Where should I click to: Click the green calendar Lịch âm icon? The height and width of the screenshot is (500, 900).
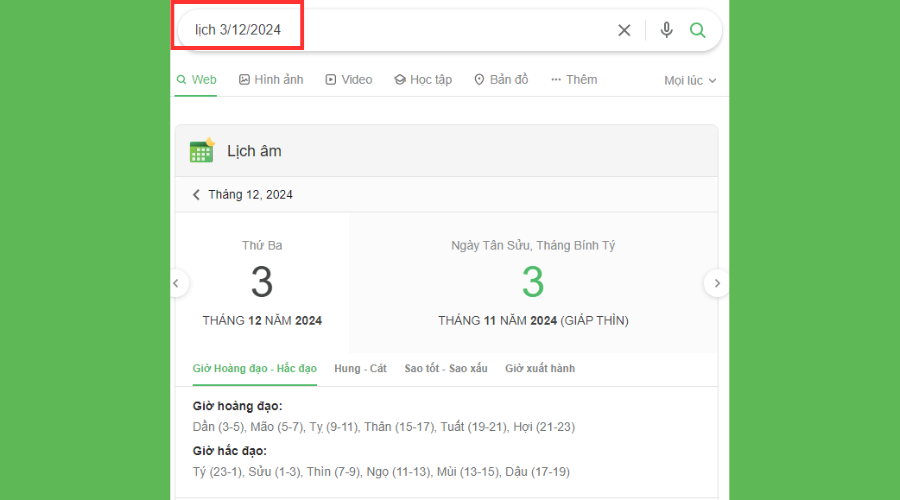202,151
